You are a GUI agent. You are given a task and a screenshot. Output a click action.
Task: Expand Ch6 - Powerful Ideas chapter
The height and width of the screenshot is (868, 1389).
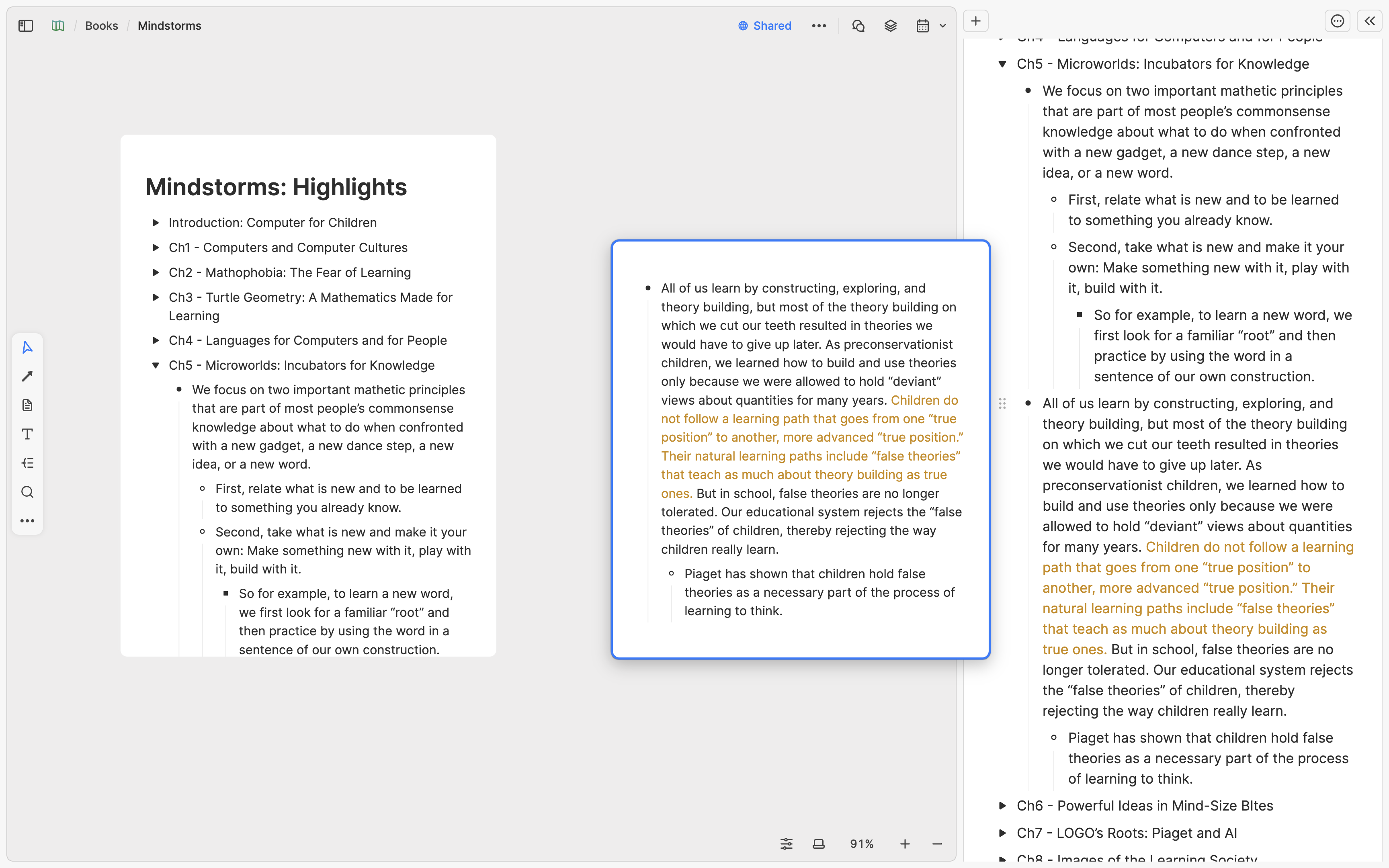(1003, 805)
